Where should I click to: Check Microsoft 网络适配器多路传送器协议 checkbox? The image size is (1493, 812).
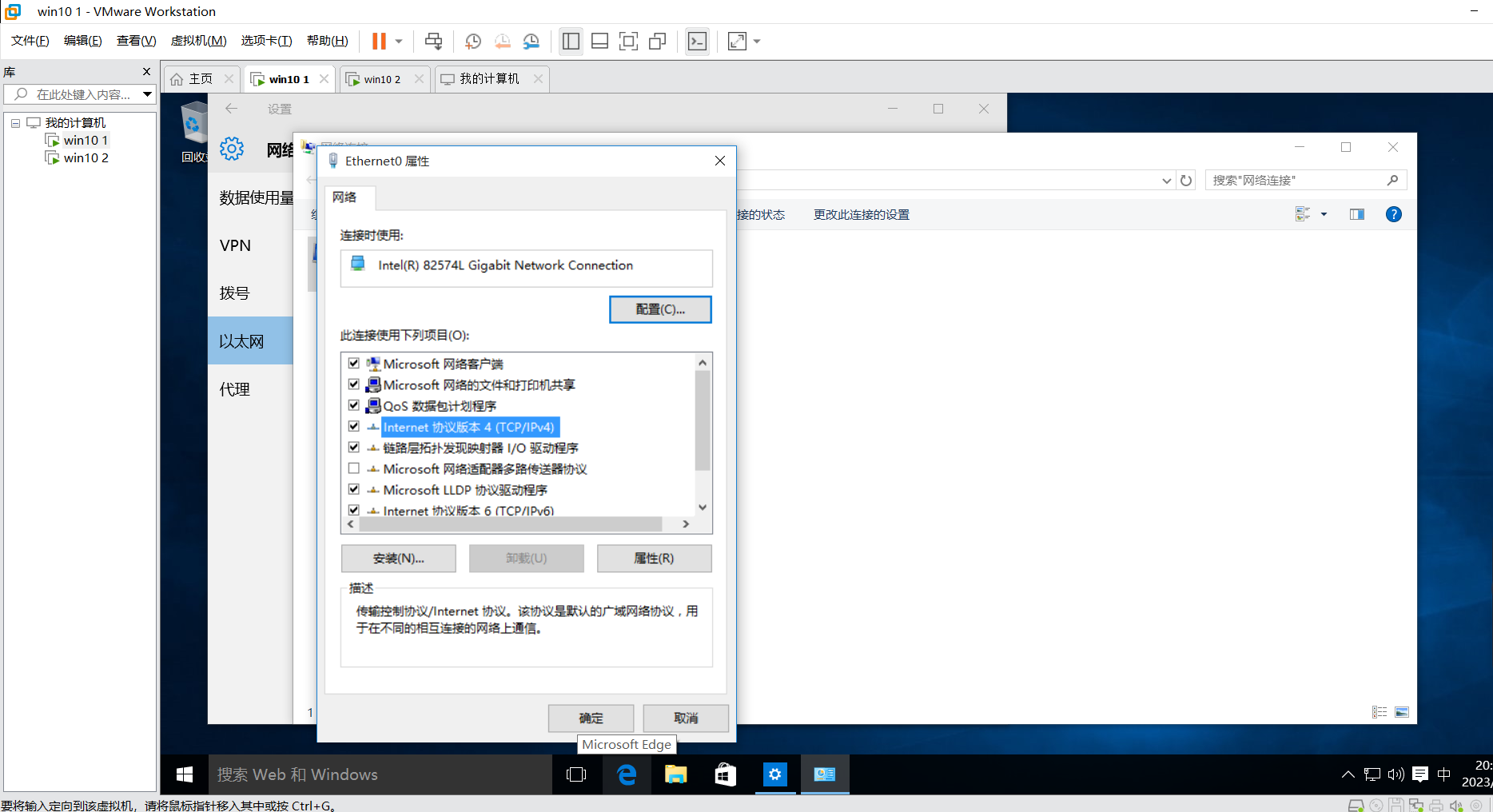coord(354,468)
